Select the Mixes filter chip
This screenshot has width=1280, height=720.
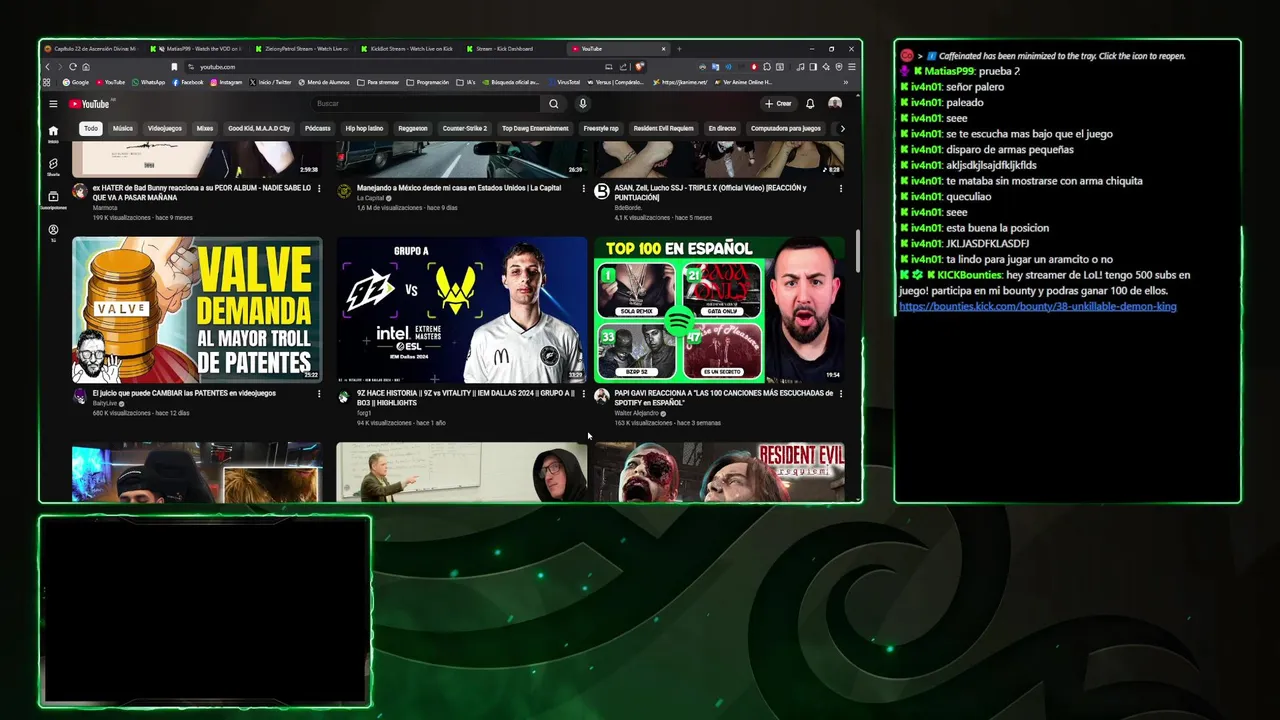[x=204, y=128]
